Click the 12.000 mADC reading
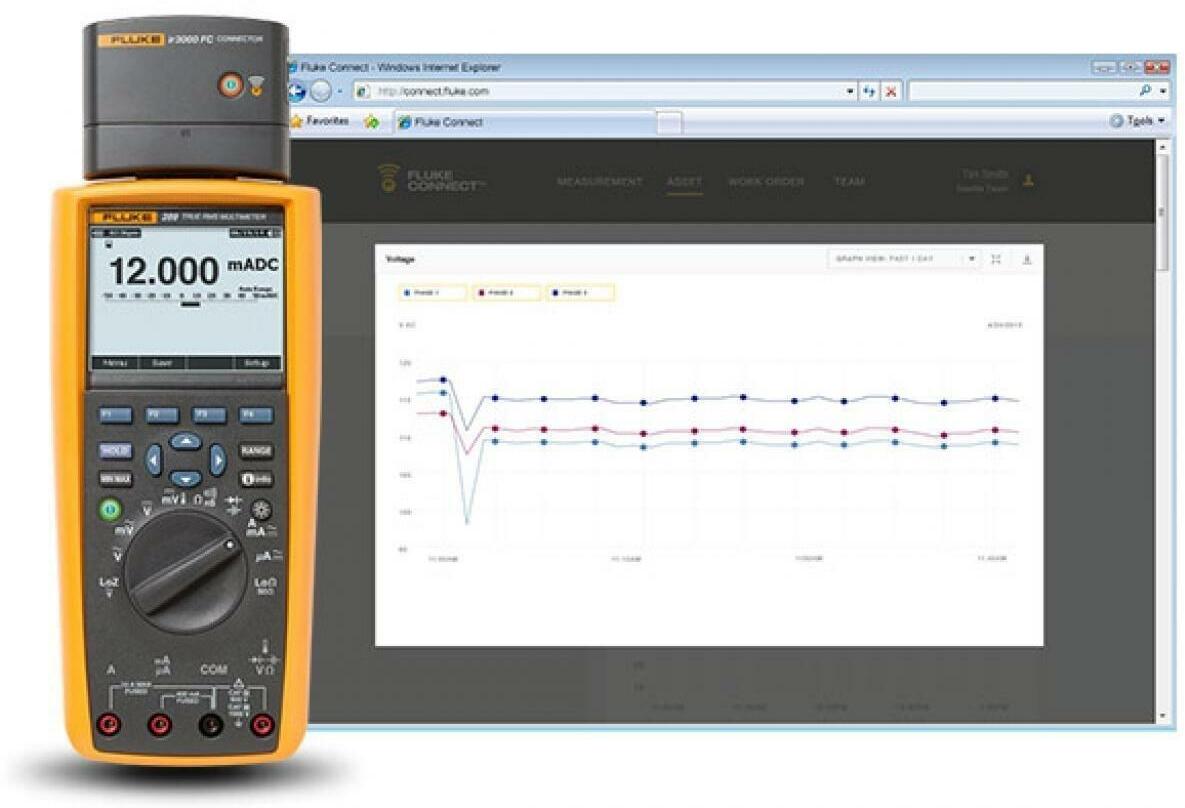The height and width of the screenshot is (808, 1185). pyautogui.click(x=193, y=270)
